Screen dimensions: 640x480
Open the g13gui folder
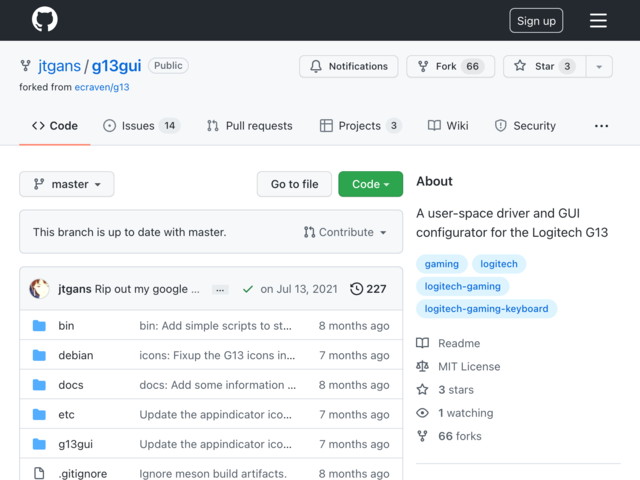coord(76,444)
